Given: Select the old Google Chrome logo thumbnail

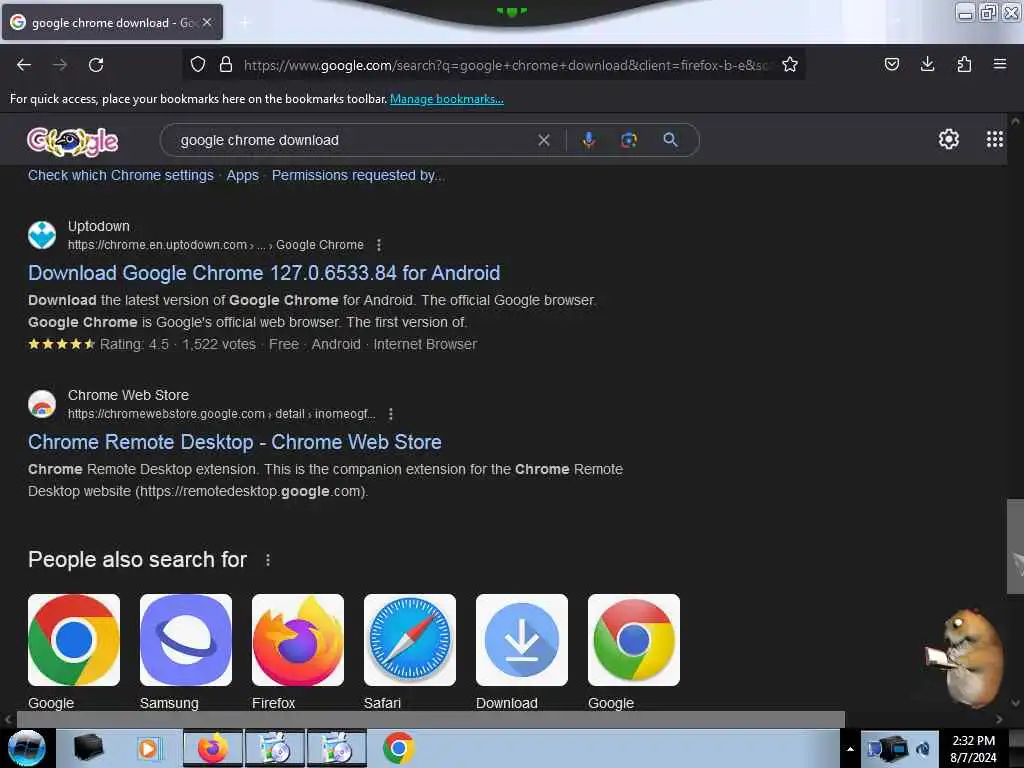Looking at the screenshot, I should [634, 640].
